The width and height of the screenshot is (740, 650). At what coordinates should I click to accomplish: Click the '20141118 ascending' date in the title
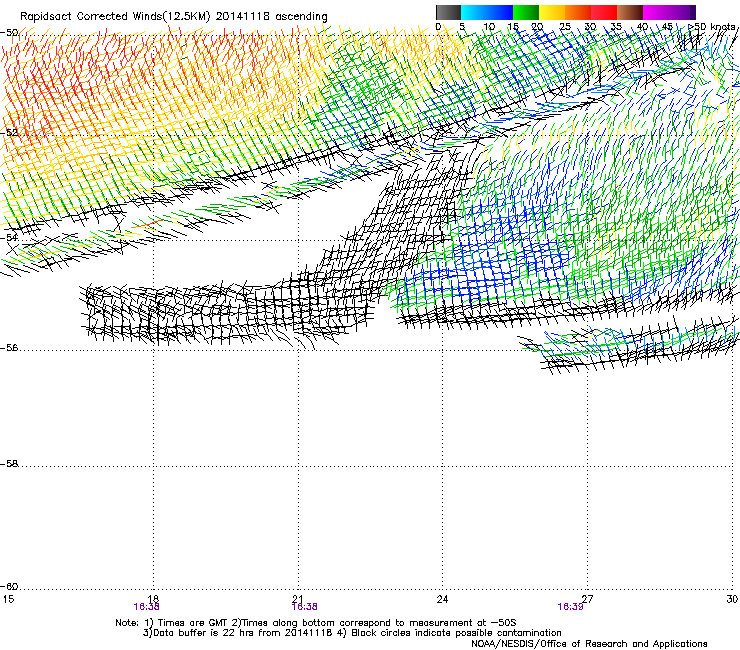(272, 16)
